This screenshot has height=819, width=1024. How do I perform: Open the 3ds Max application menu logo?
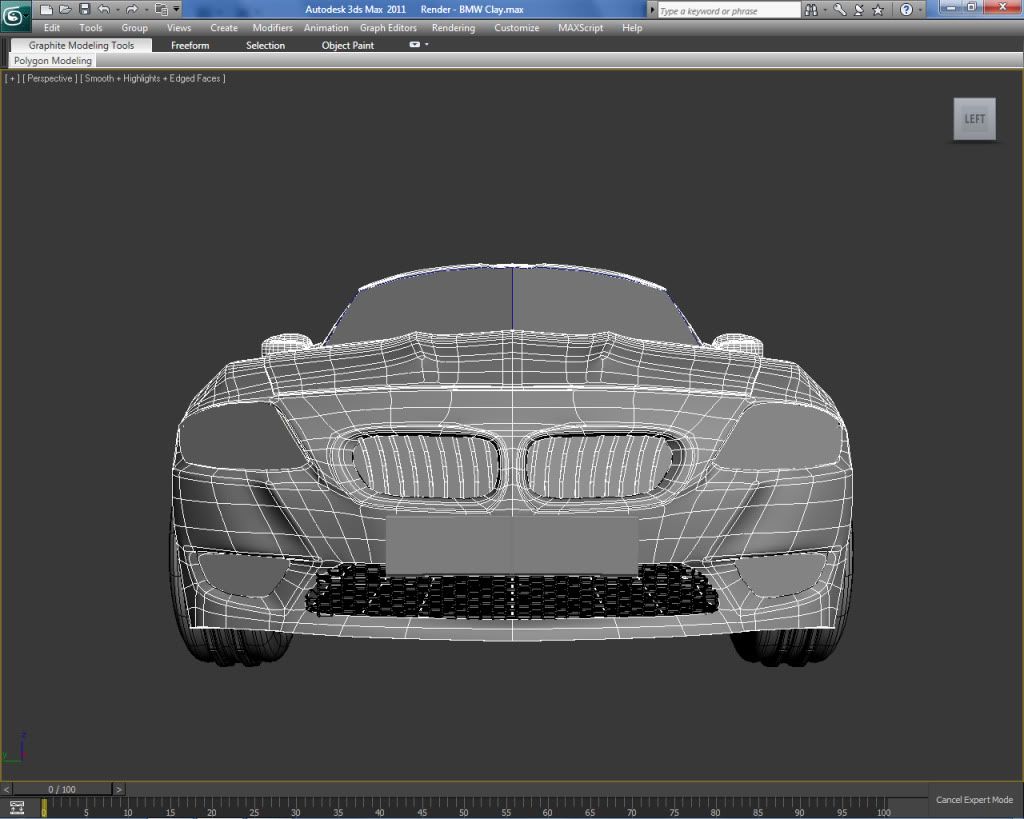(x=14, y=16)
